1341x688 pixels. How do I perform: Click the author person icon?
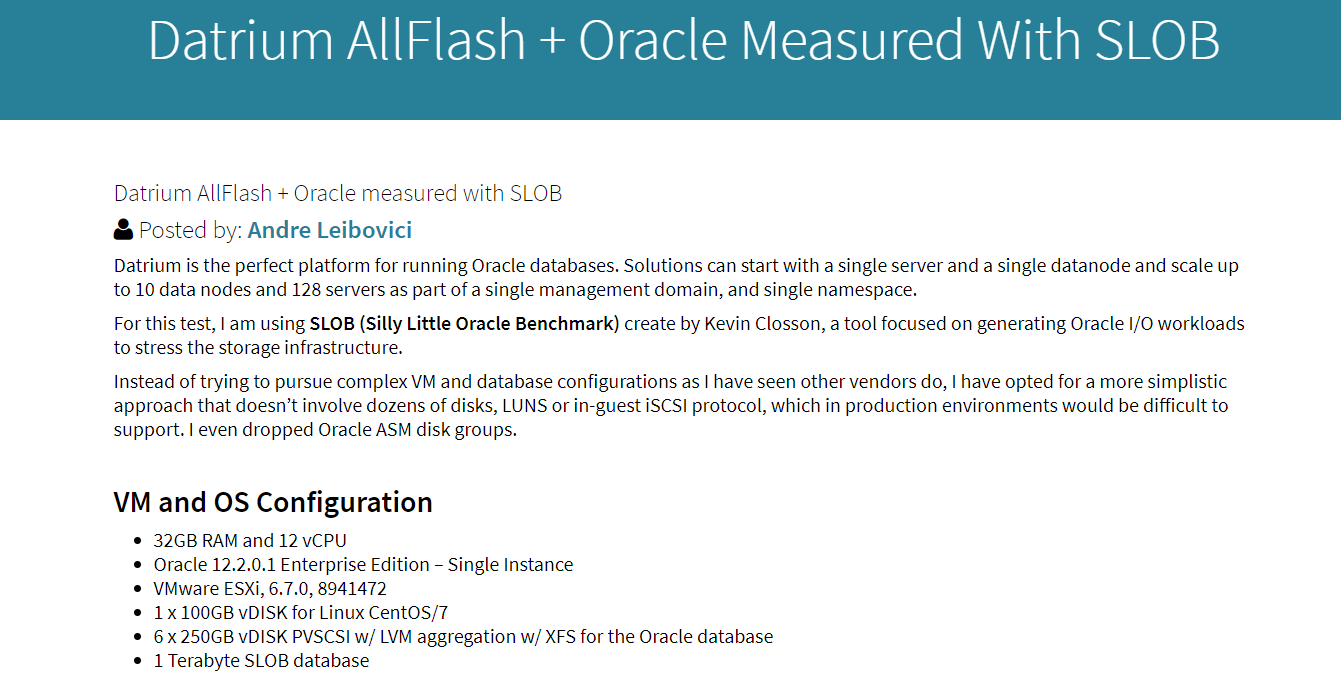tap(123, 230)
